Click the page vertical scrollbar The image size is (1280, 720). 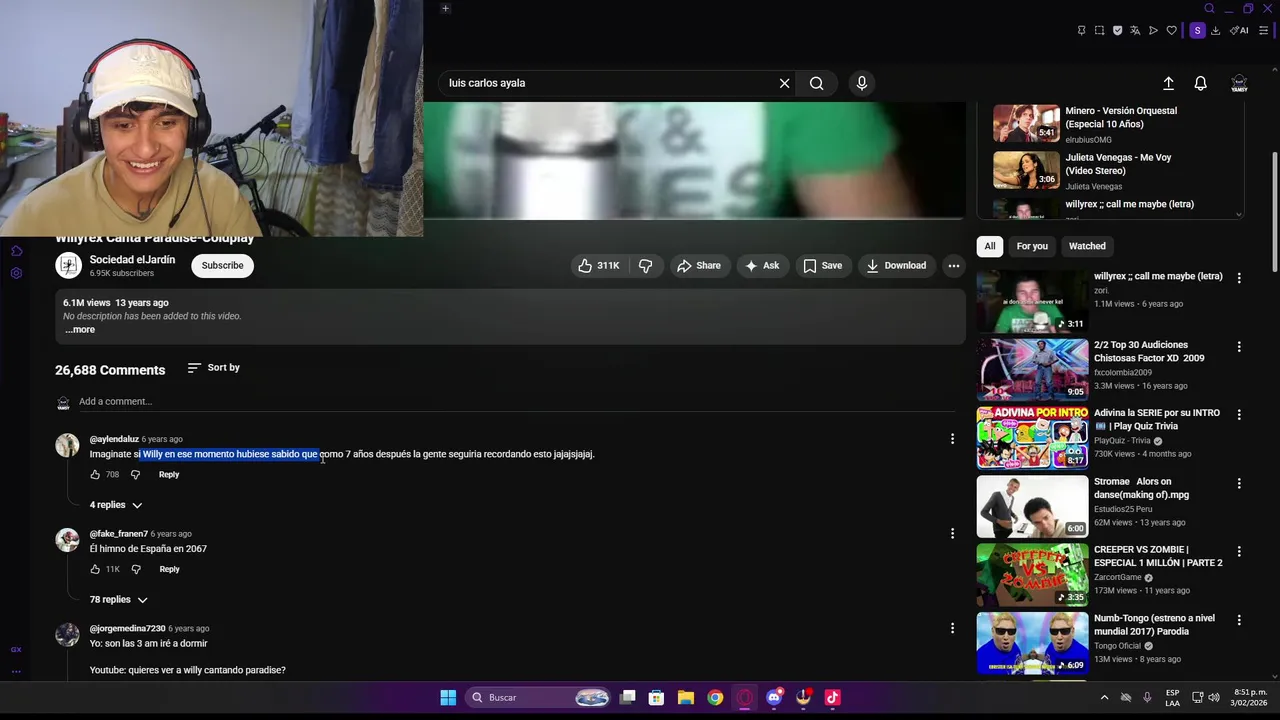click(x=1274, y=210)
